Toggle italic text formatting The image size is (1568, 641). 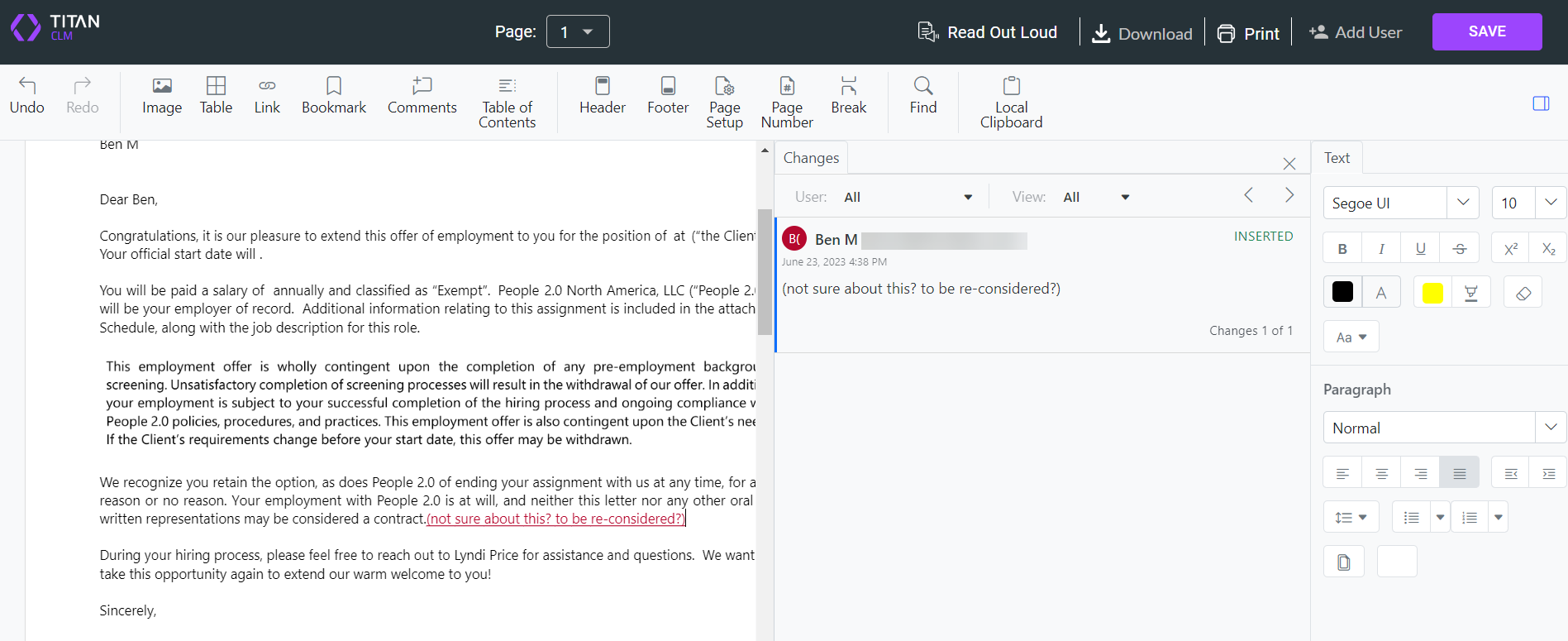click(x=1381, y=248)
